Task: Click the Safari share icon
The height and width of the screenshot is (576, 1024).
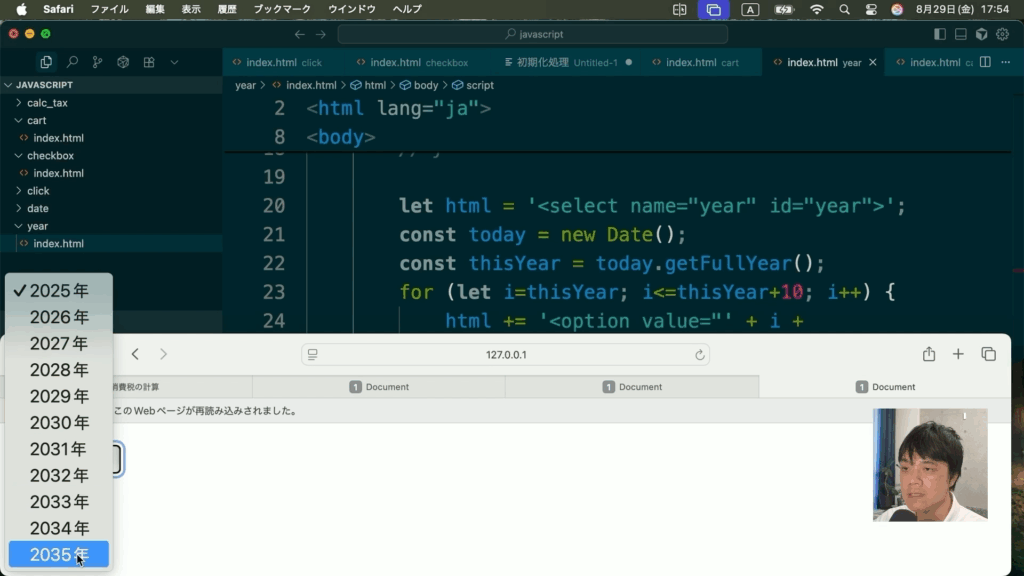Action: (929, 354)
